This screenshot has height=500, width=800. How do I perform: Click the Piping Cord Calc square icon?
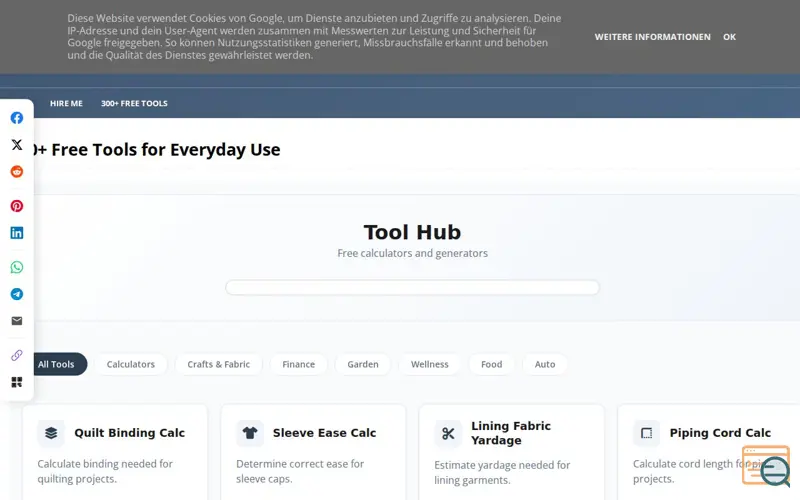[646, 433]
